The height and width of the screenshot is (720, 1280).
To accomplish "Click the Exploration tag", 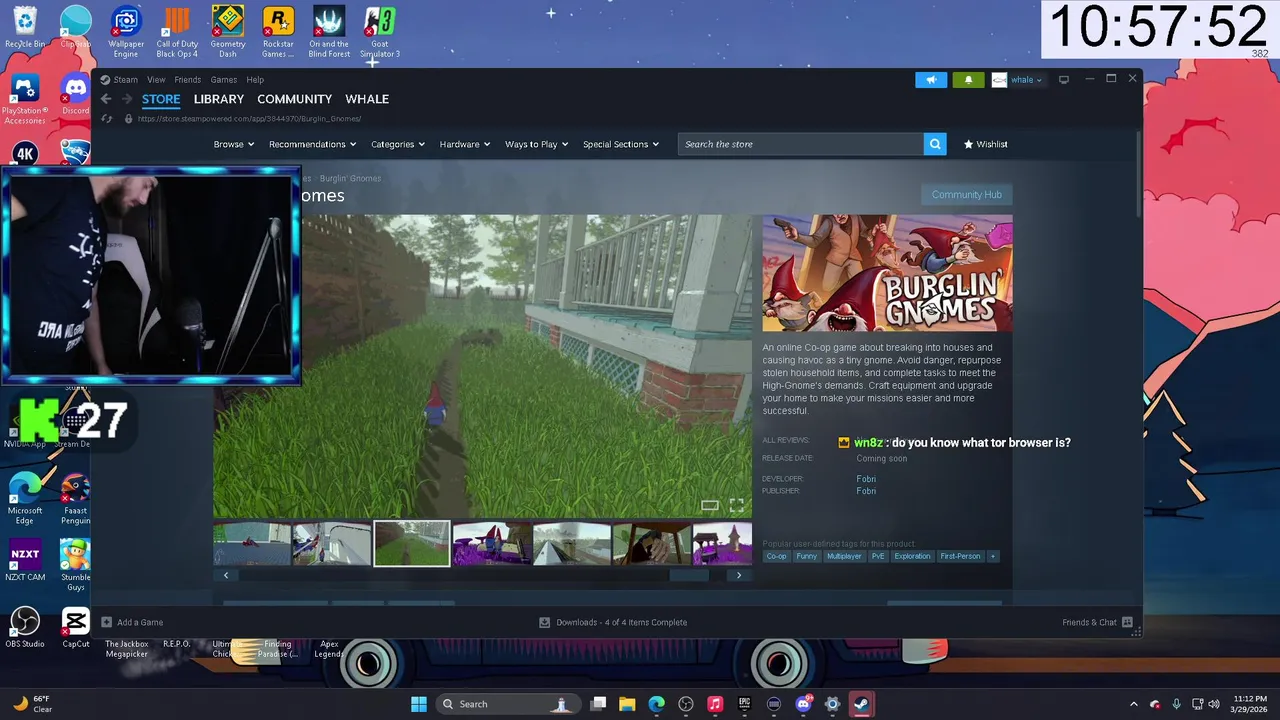I will (x=912, y=556).
